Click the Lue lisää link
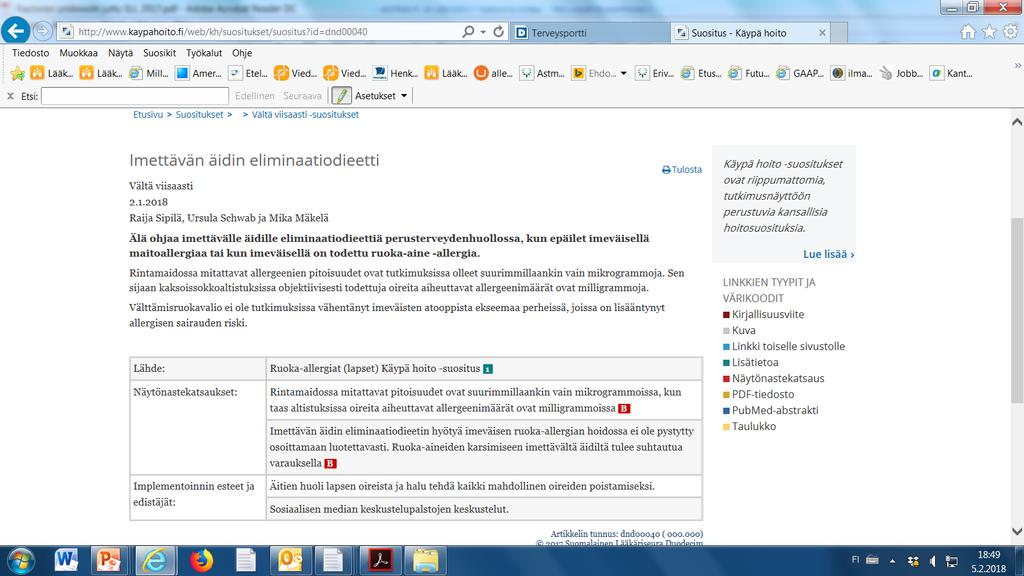 [829, 254]
